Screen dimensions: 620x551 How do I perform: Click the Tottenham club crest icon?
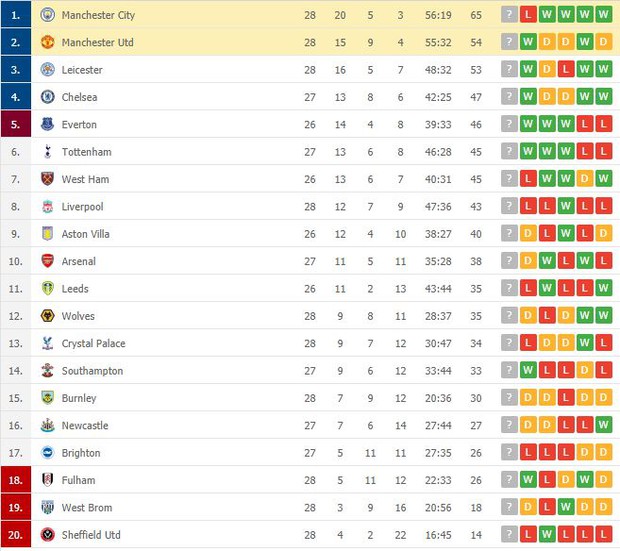pyautogui.click(x=47, y=152)
